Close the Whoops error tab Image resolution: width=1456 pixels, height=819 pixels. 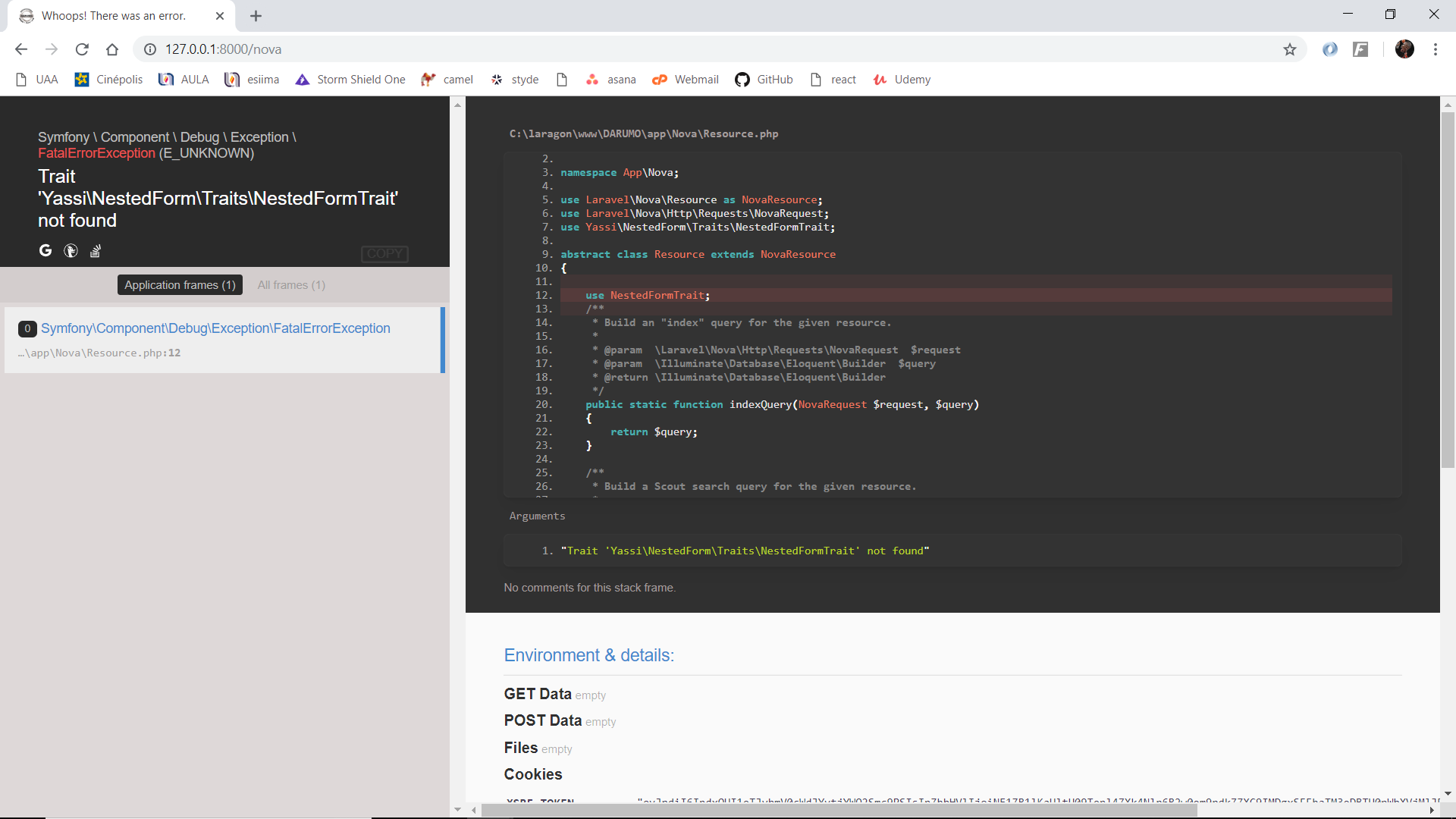point(220,16)
